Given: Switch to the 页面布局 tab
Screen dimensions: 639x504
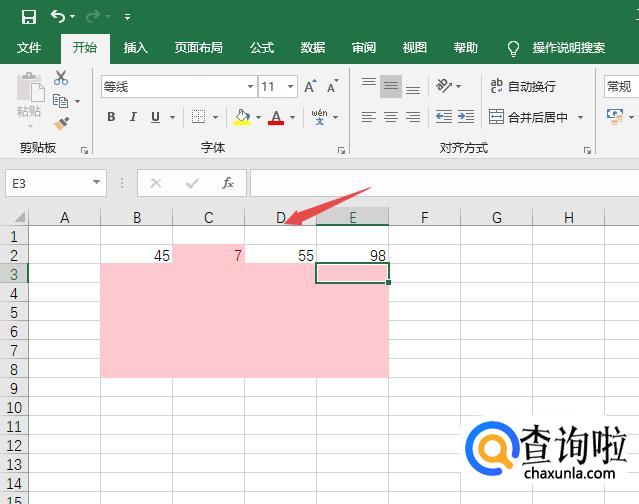Looking at the screenshot, I should pos(198,48).
